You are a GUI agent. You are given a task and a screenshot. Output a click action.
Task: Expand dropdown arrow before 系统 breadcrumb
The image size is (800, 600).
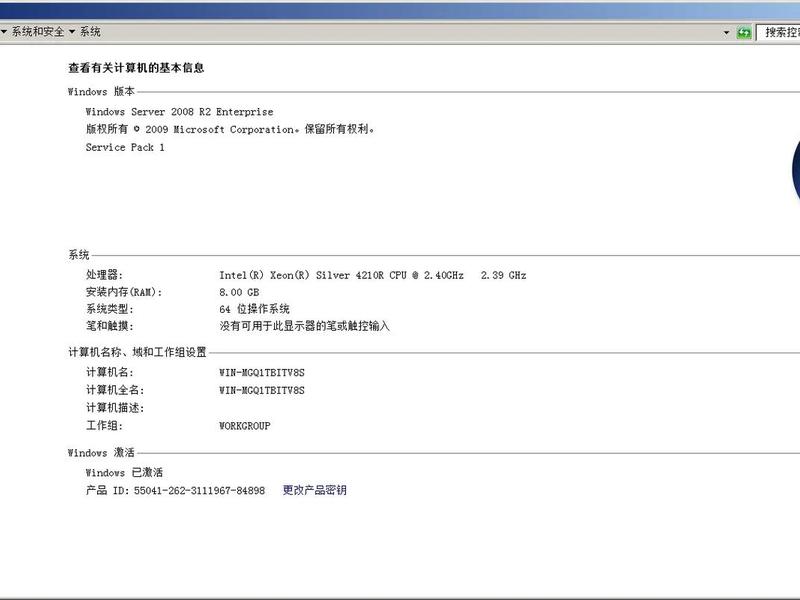72,32
